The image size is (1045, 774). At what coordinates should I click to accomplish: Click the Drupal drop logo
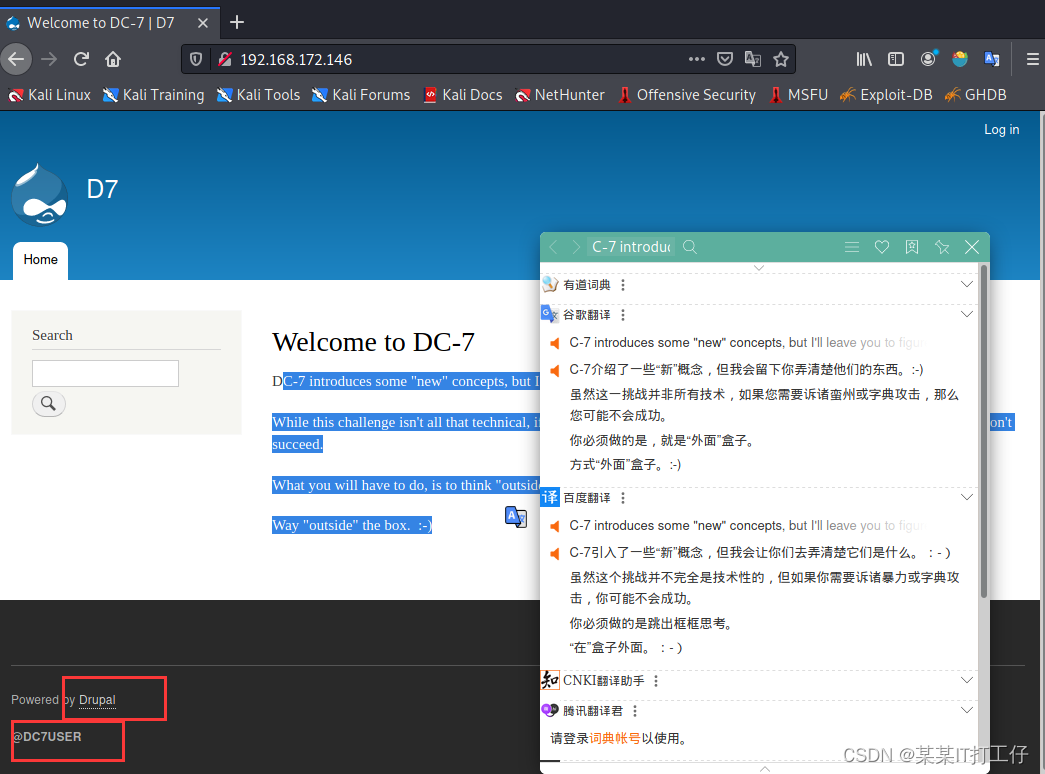click(x=40, y=195)
